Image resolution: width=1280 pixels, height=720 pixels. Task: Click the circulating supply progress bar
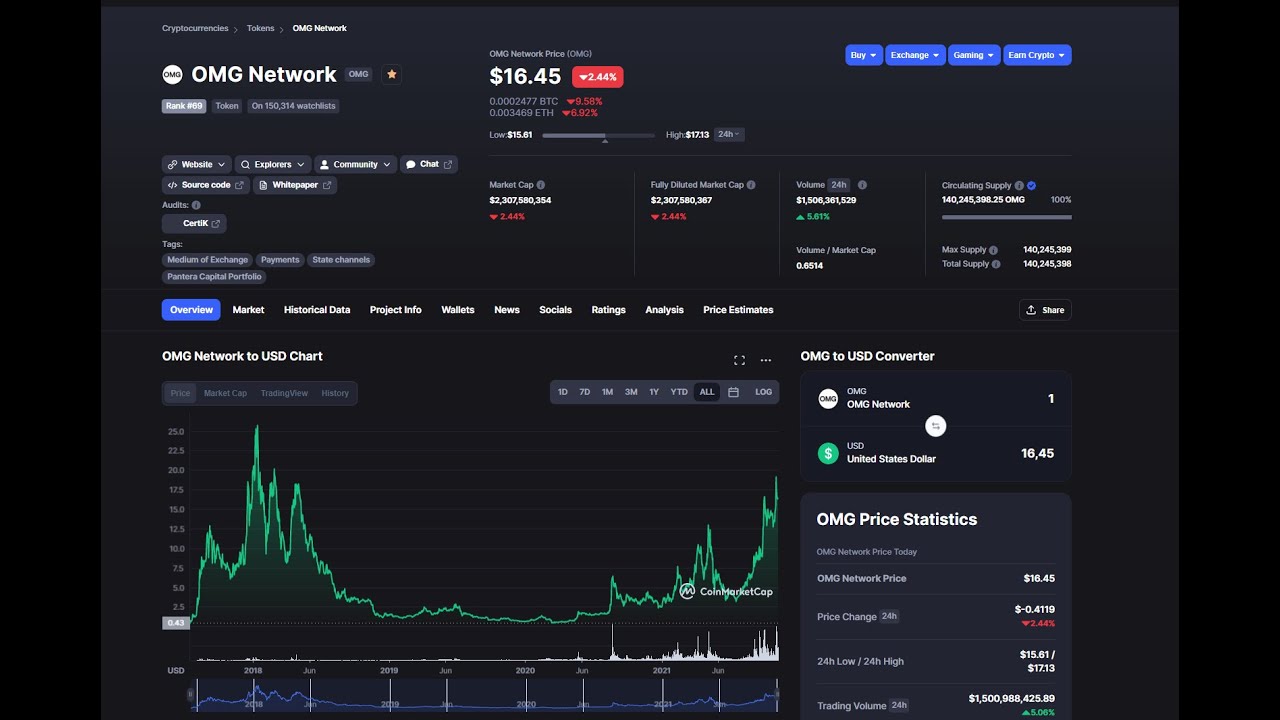pos(1006,217)
